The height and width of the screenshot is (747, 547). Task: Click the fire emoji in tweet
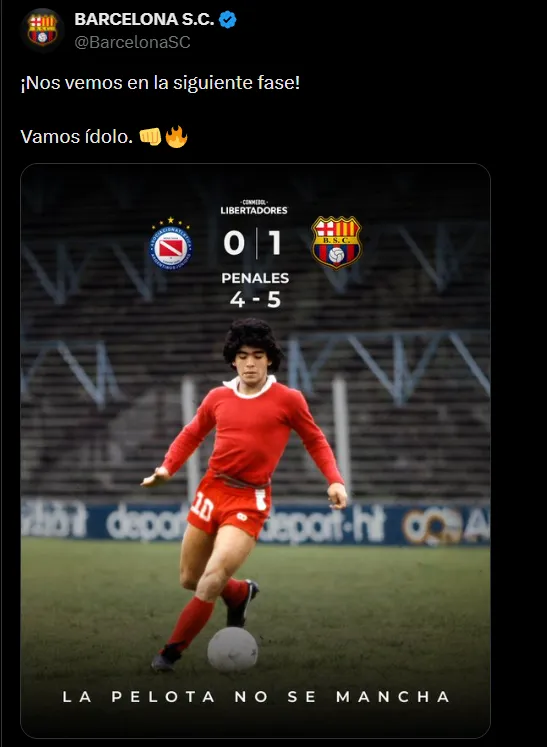176,137
